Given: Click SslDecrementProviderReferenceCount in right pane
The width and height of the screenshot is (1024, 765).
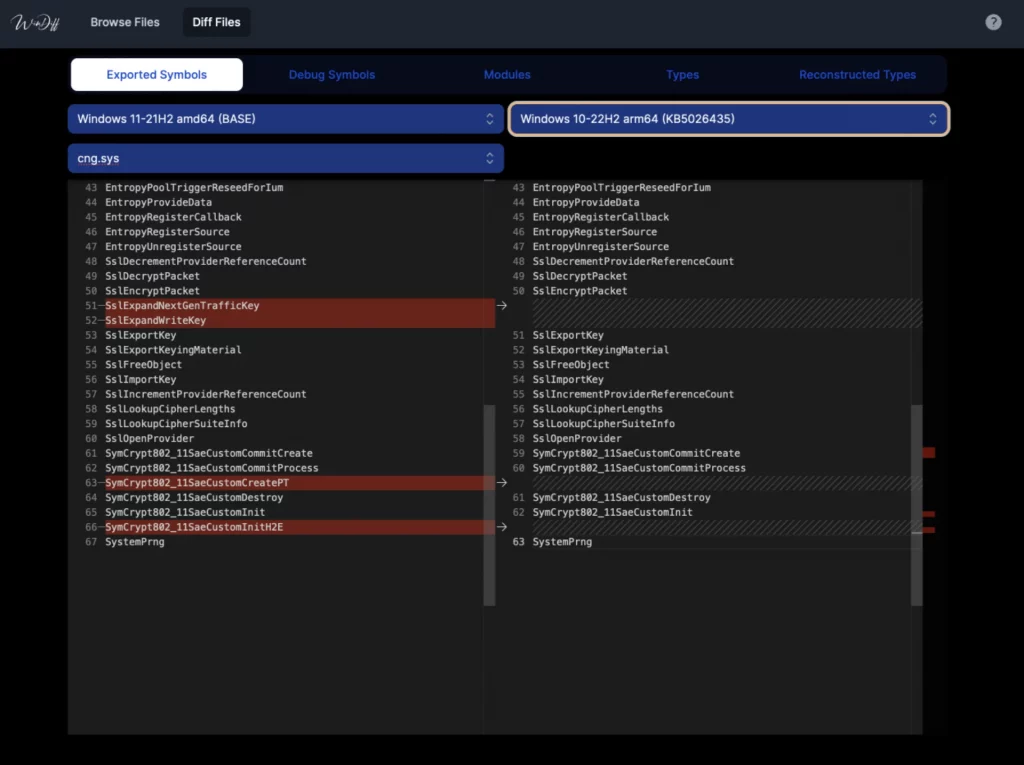Looking at the screenshot, I should click(633, 261).
